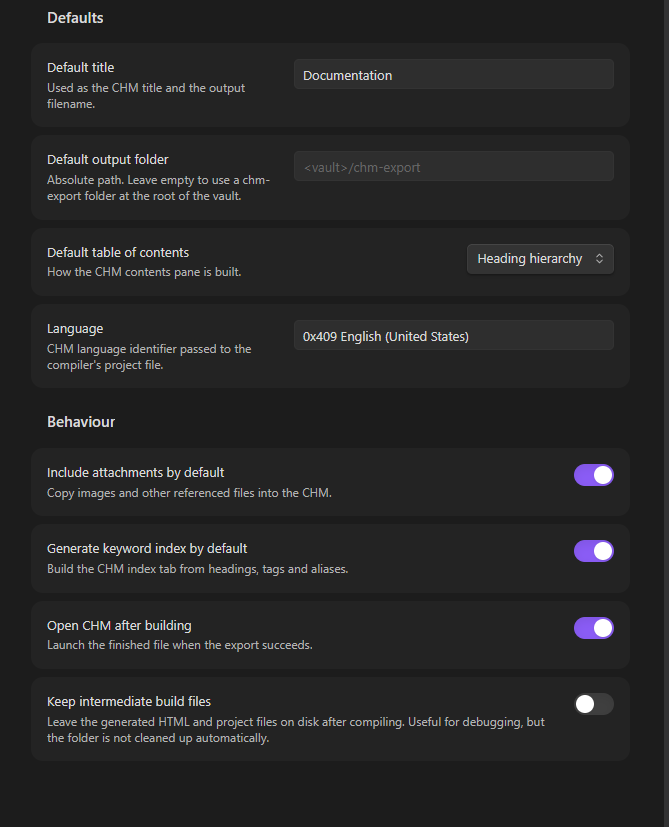The height and width of the screenshot is (827, 669).
Task: Click the 'Default title' setting label
Action: click(x=80, y=68)
